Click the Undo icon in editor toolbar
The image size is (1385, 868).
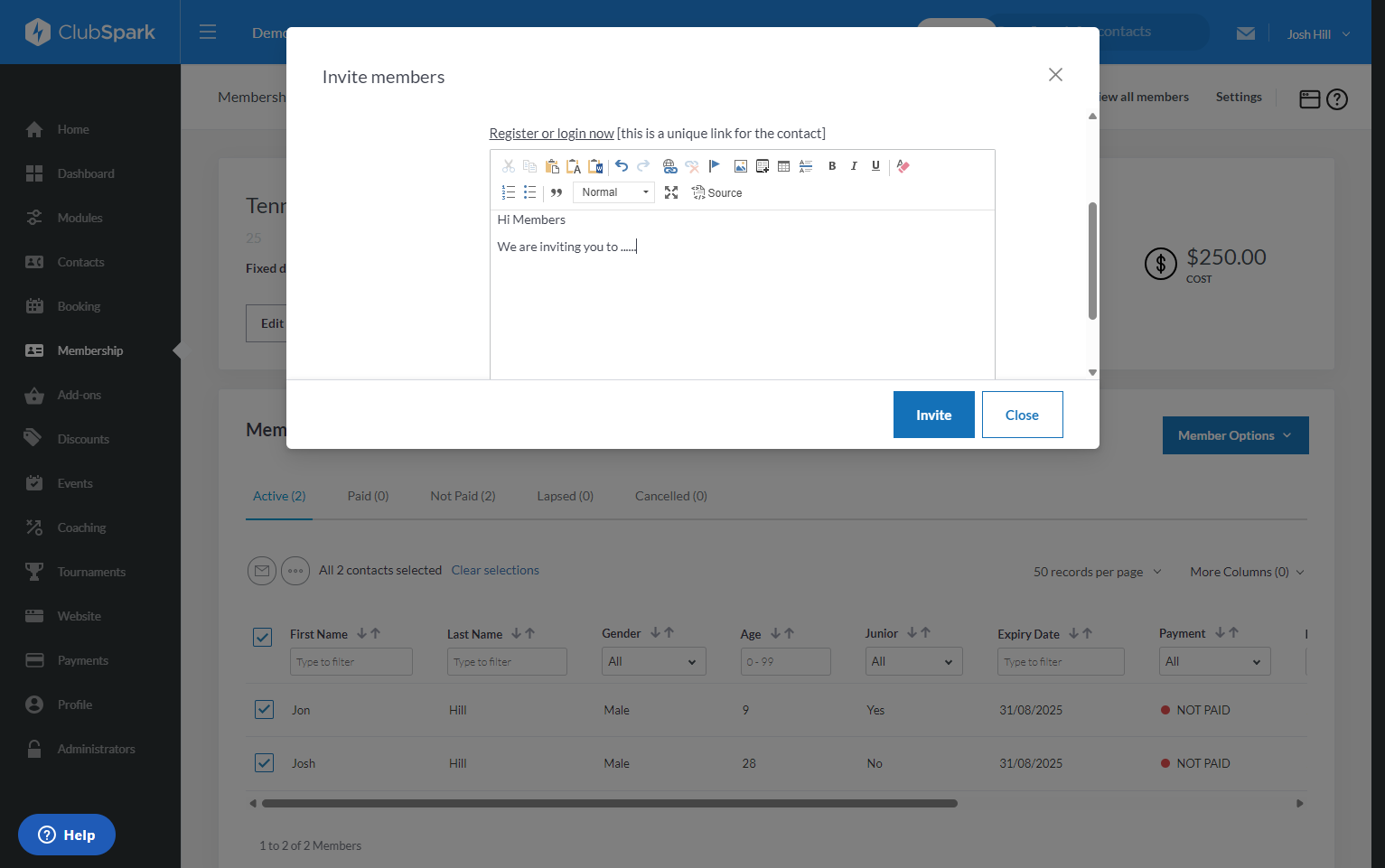(x=622, y=166)
